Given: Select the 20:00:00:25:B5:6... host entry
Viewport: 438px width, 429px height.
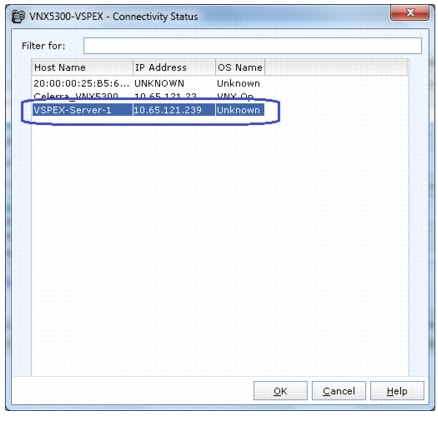Looking at the screenshot, I should pyautogui.click(x=81, y=83).
